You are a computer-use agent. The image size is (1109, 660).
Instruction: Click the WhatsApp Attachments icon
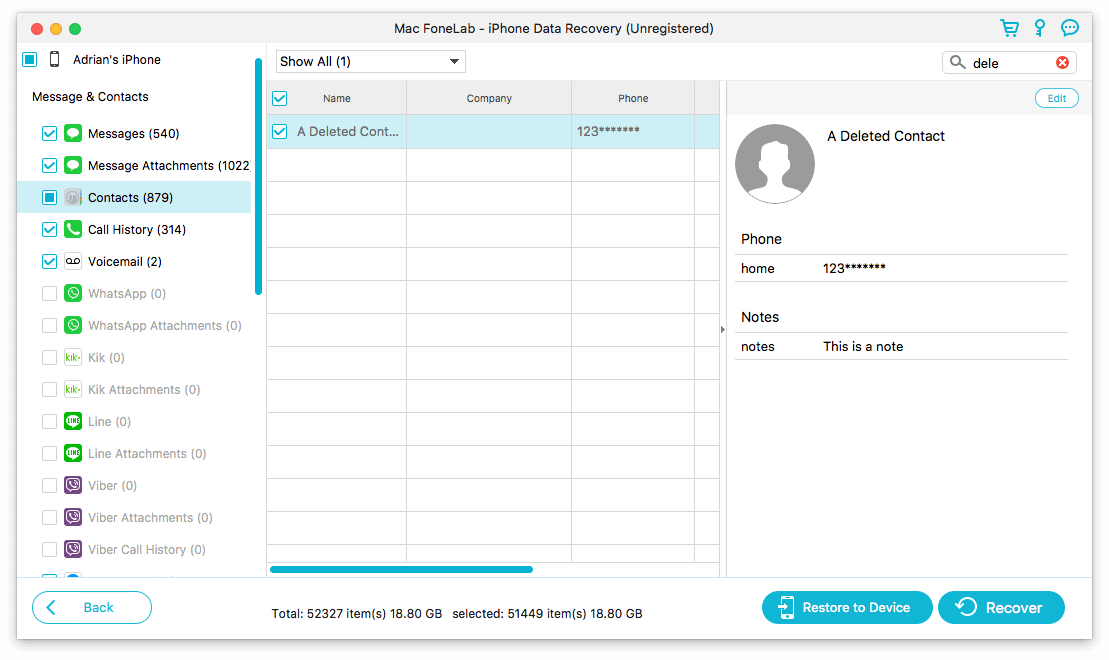[x=73, y=325]
